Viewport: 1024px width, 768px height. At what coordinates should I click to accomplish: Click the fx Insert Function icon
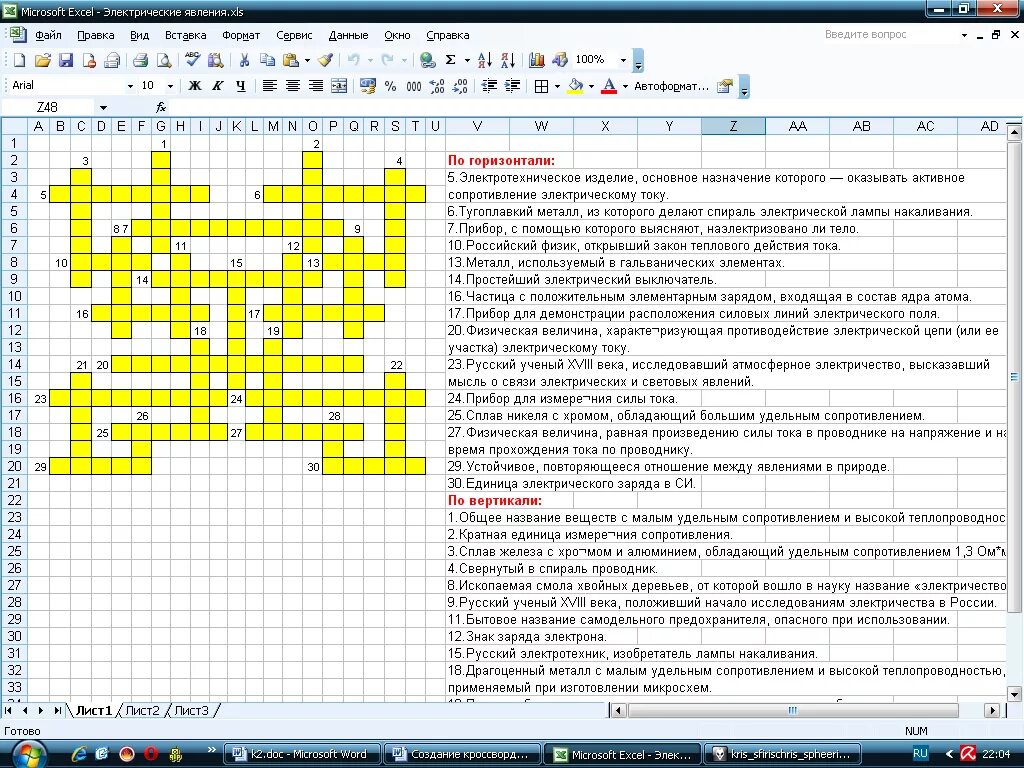[161, 107]
